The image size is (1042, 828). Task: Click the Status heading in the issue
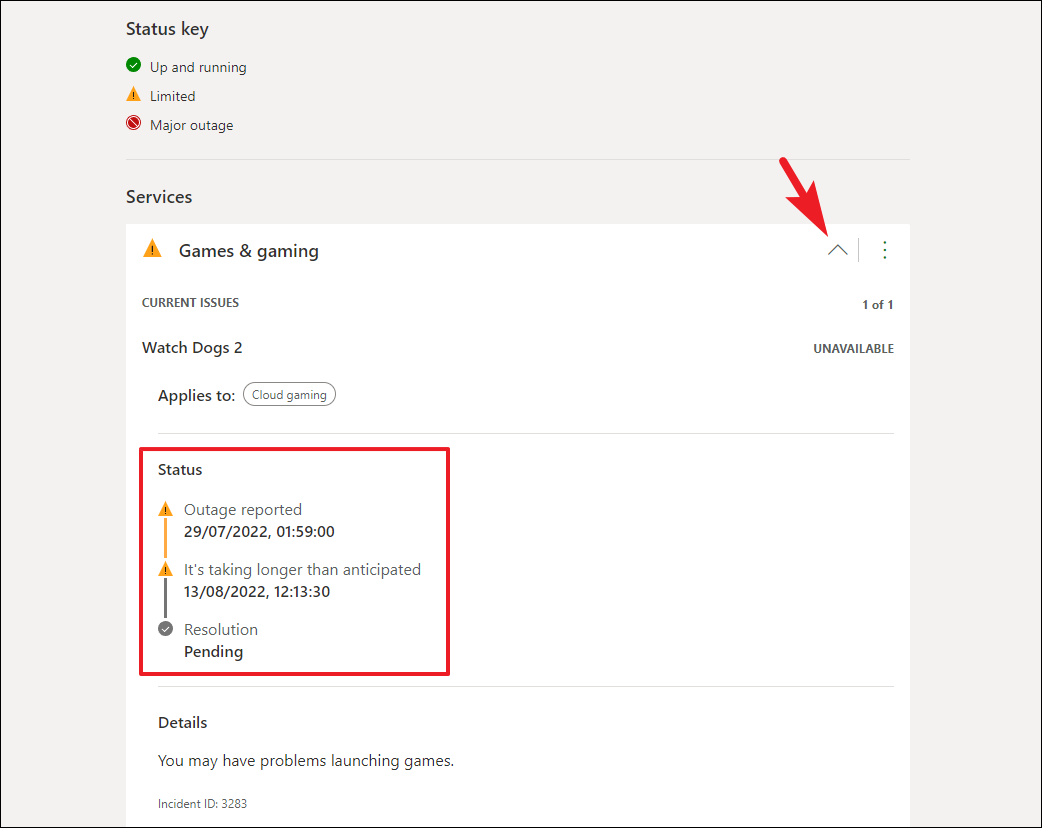pos(180,470)
